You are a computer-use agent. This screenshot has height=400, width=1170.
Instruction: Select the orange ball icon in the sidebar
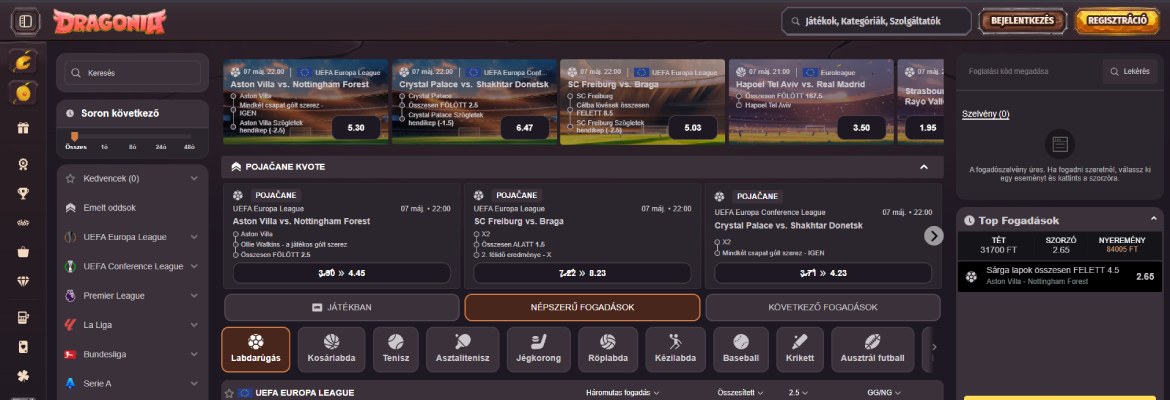coord(23,93)
